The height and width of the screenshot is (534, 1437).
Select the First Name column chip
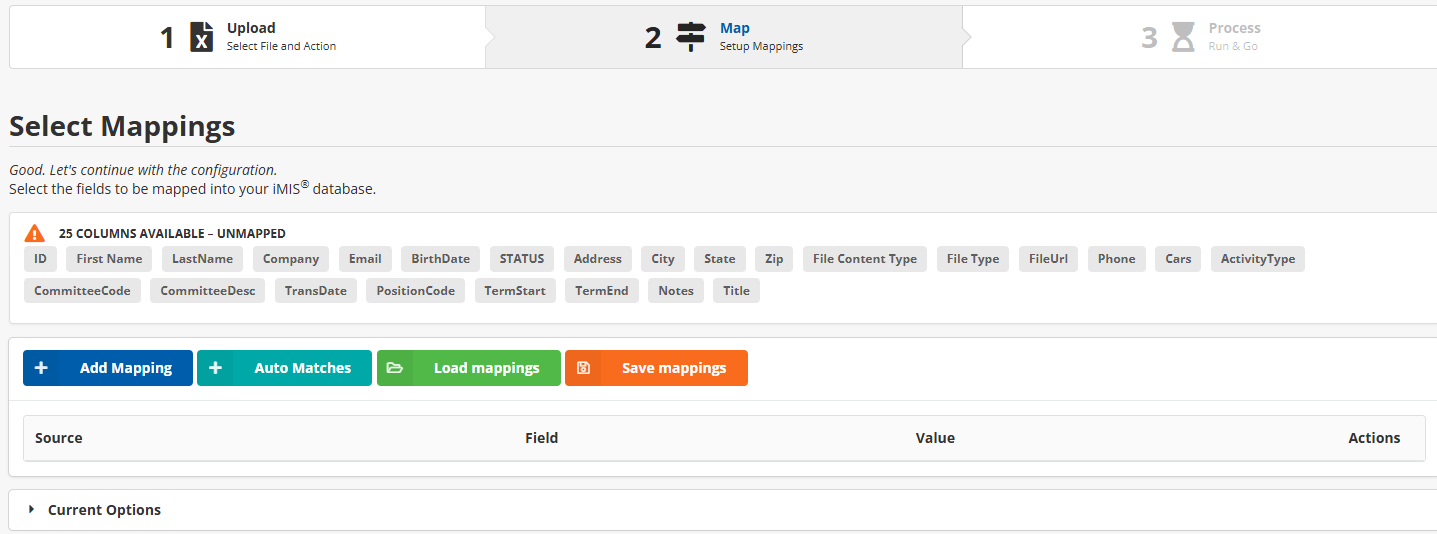(x=109, y=259)
